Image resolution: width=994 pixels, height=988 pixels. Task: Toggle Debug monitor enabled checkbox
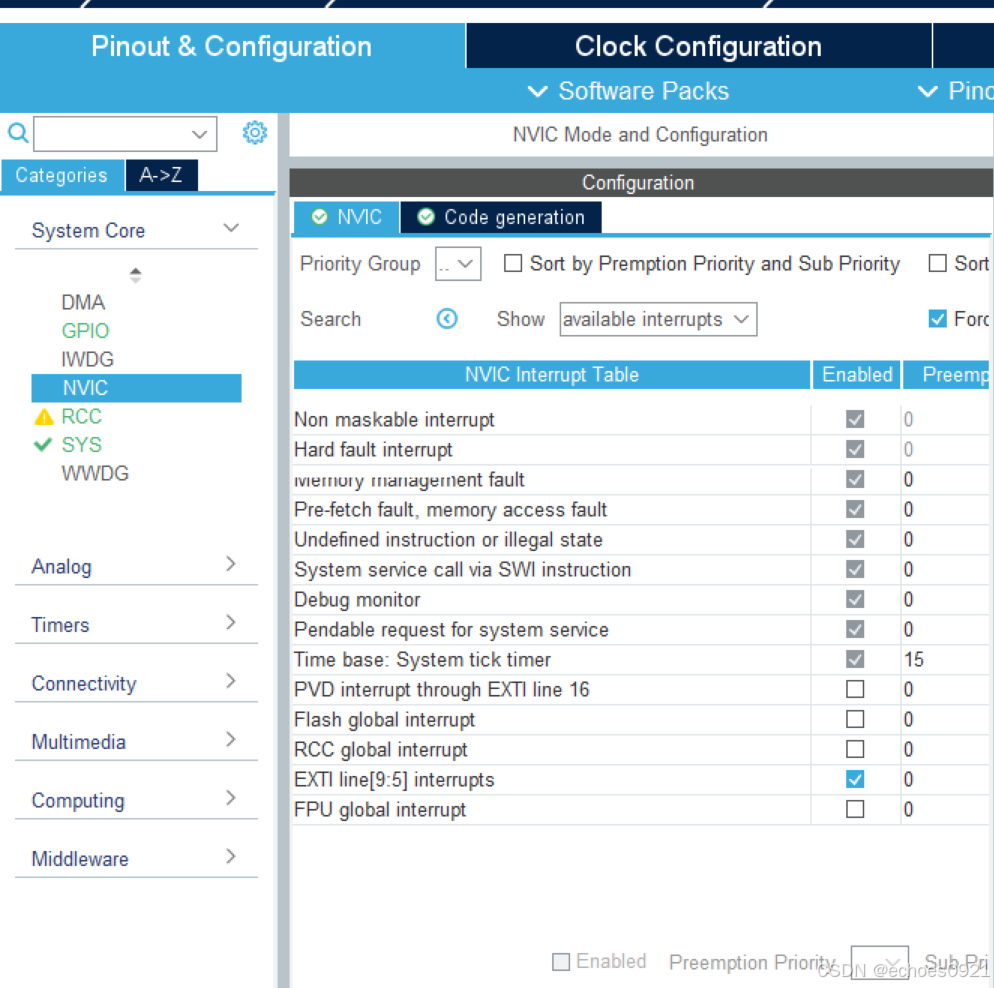coord(855,599)
